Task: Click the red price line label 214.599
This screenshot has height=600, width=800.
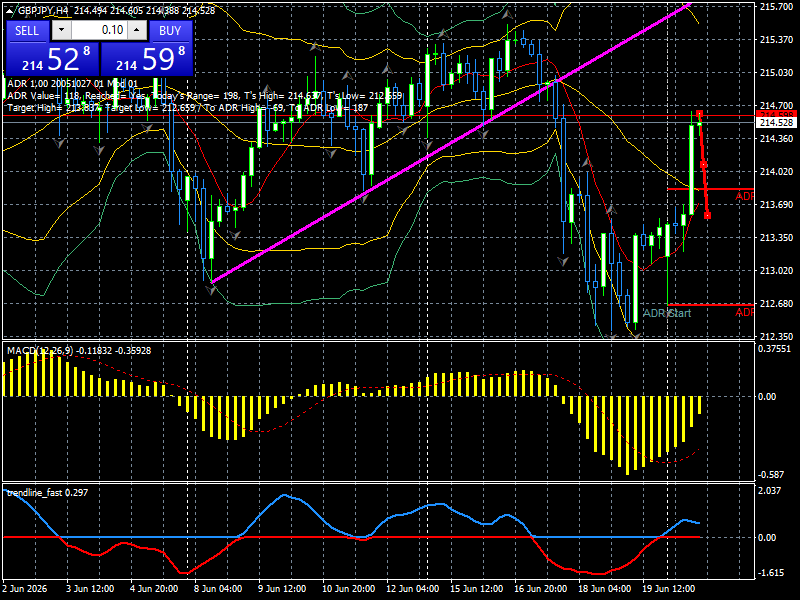Action: point(776,114)
